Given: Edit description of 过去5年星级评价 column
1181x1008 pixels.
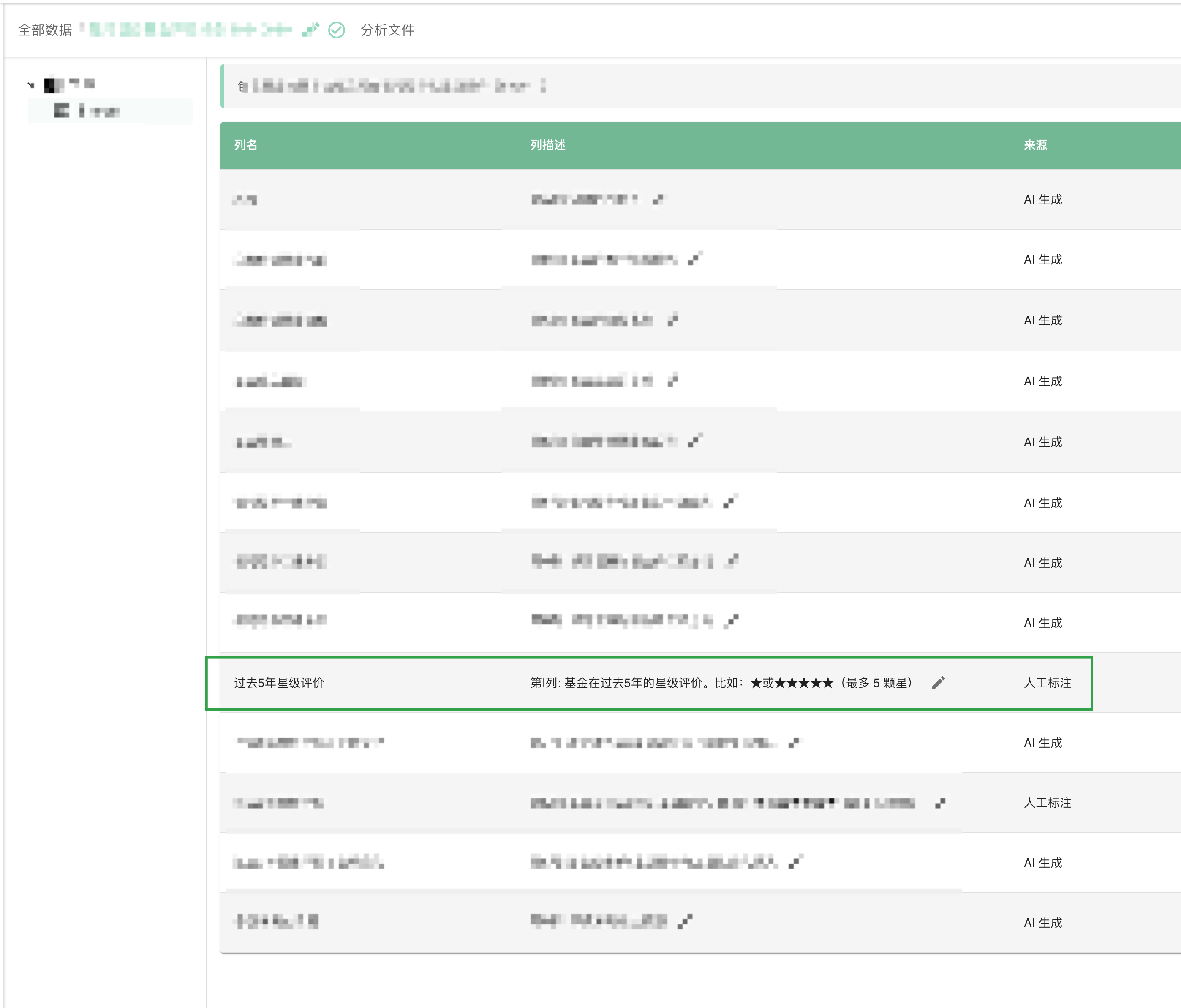Looking at the screenshot, I should point(938,682).
